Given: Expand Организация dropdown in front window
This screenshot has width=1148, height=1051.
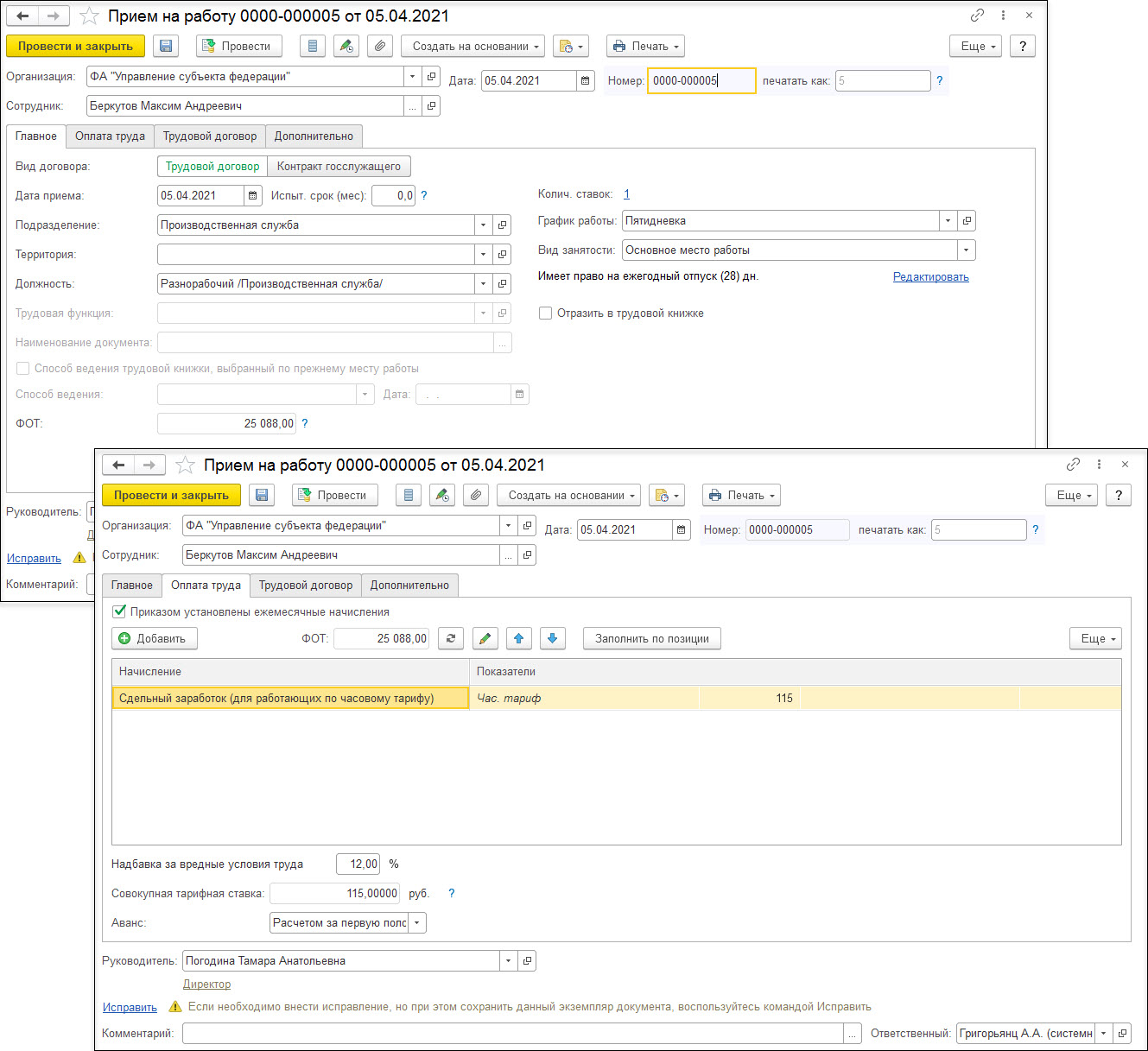Looking at the screenshot, I should tap(508, 525).
